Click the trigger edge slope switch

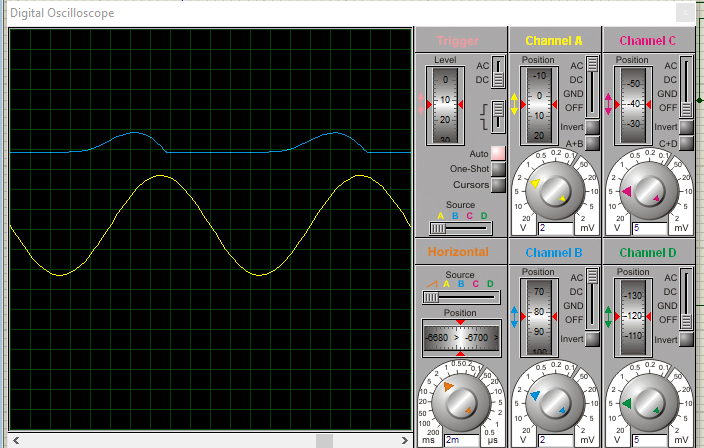tap(498, 117)
